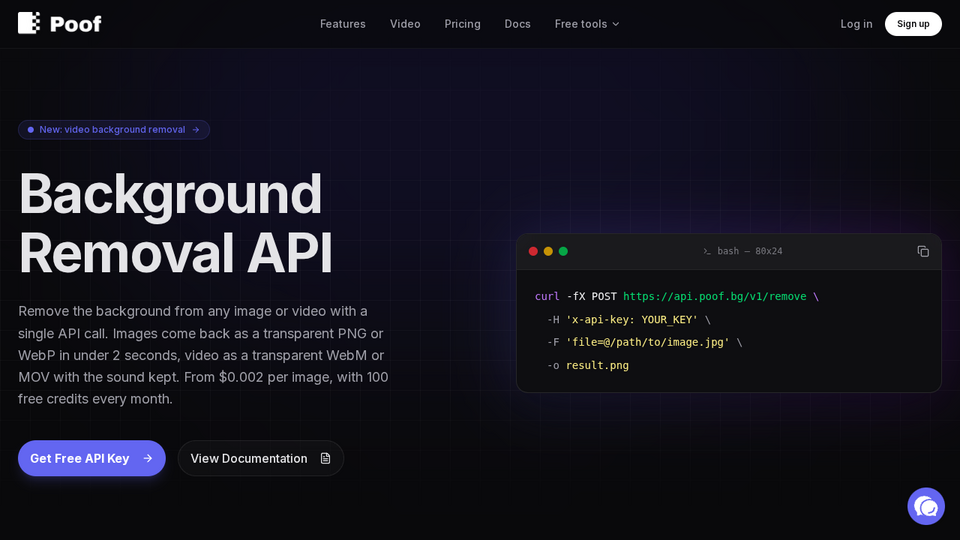
Task: Copy the curl command with the copy icon
Action: click(x=923, y=252)
